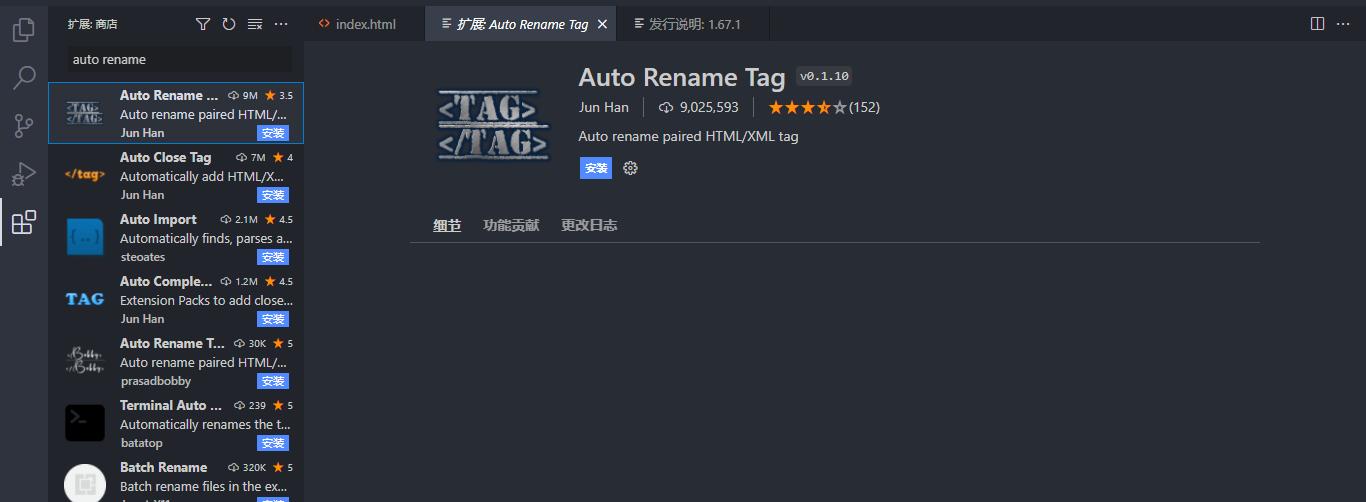Click the v0.1.10 version badge

coord(824,76)
